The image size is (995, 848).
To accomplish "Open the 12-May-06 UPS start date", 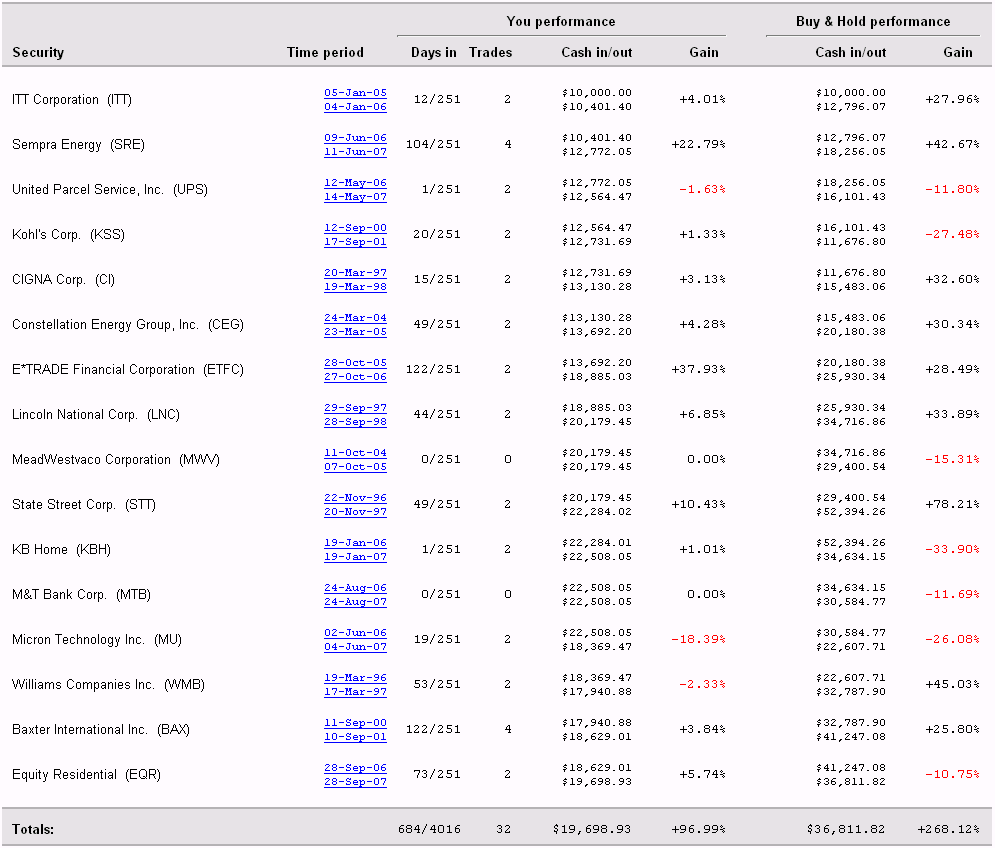I will point(355,183).
